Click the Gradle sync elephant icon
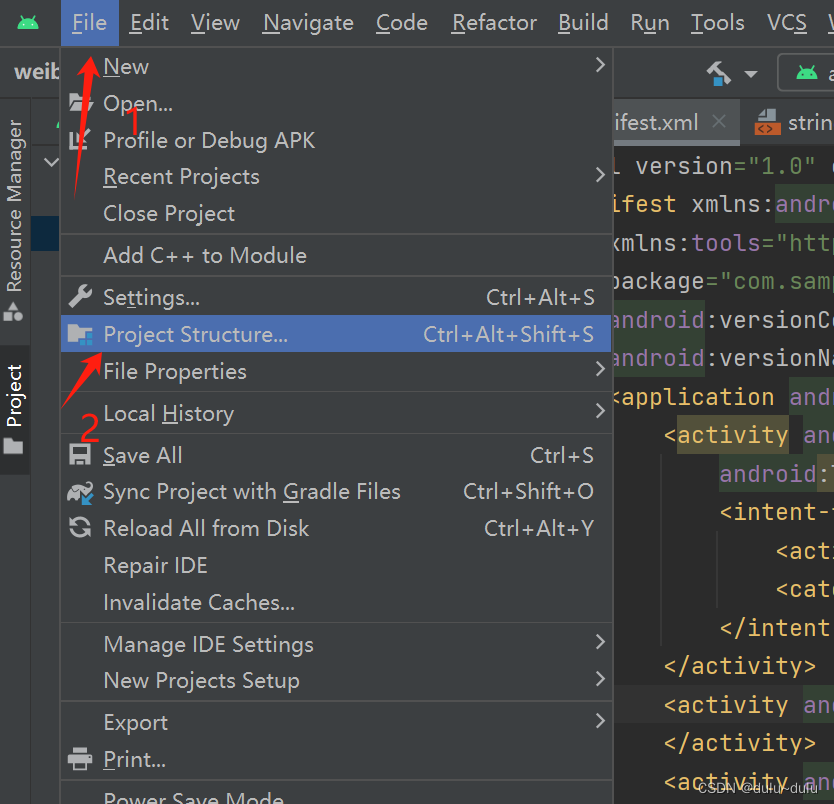The image size is (834, 804). click(x=80, y=492)
